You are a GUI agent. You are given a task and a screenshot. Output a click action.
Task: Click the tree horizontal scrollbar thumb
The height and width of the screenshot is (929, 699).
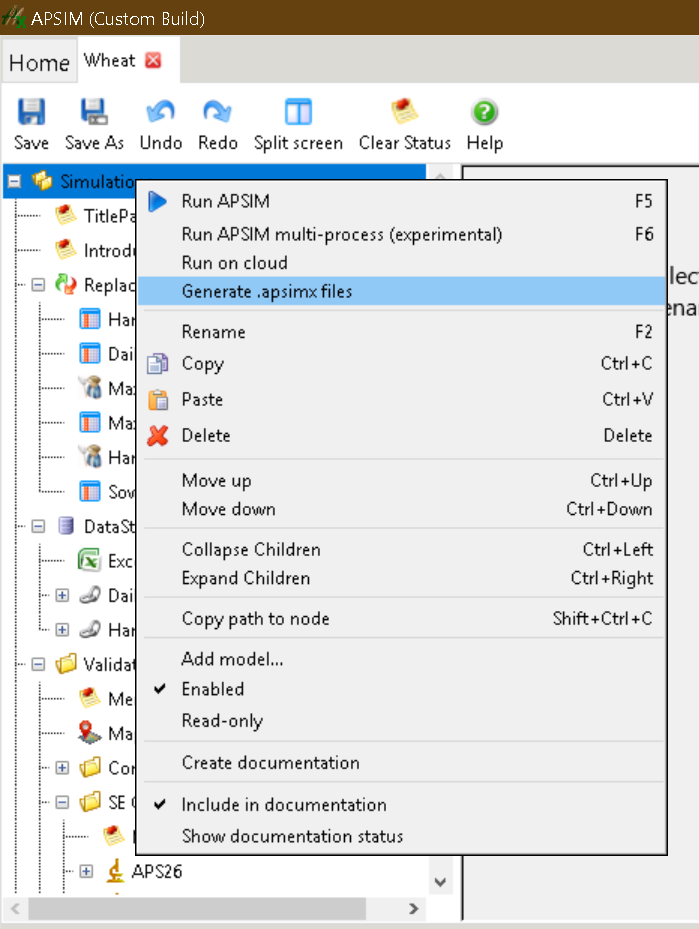[197, 908]
